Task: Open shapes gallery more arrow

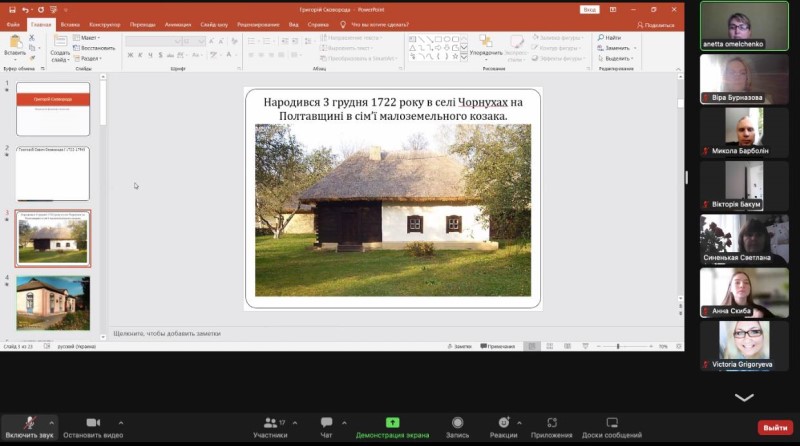Action: tap(464, 58)
